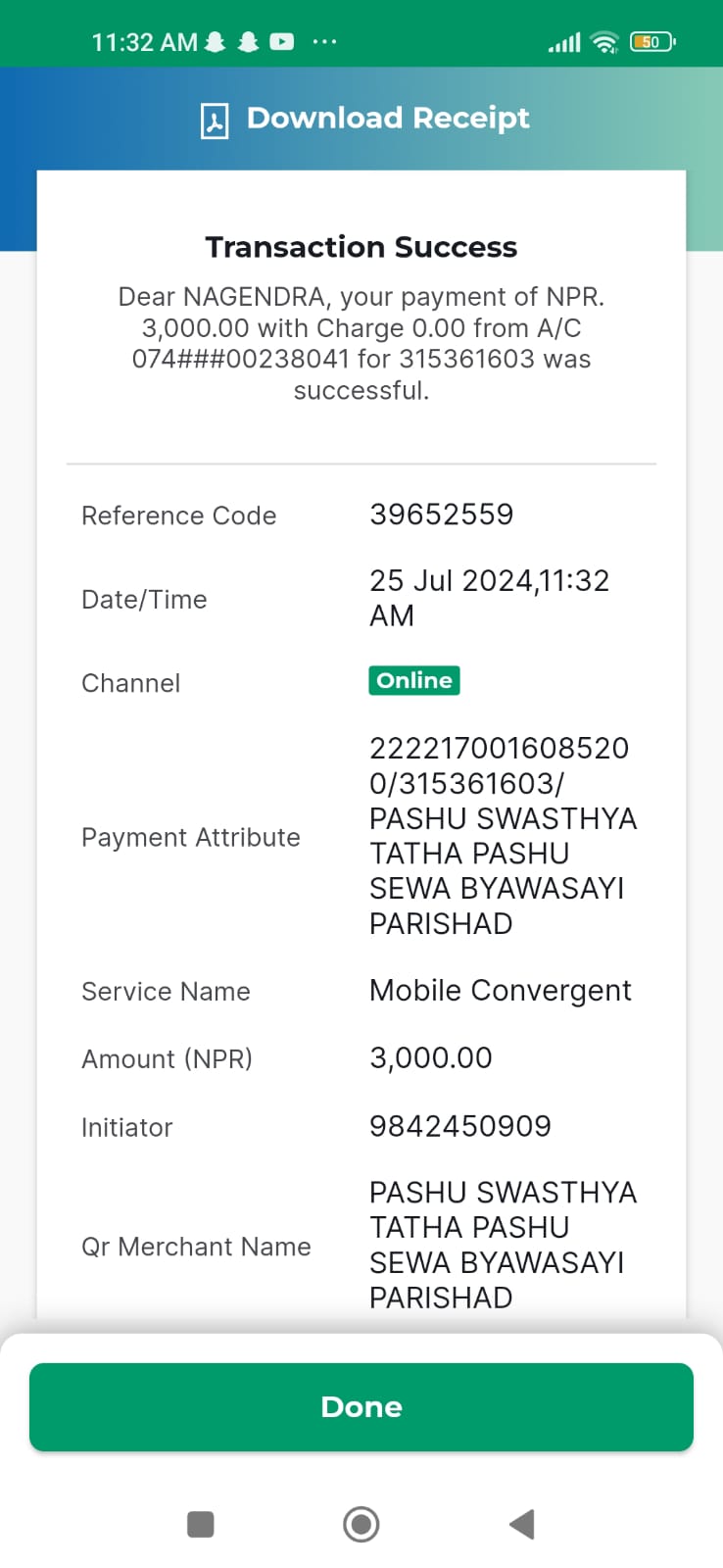The image size is (723, 1568).
Task: Tap the Android home circle icon
Action: (x=361, y=1524)
